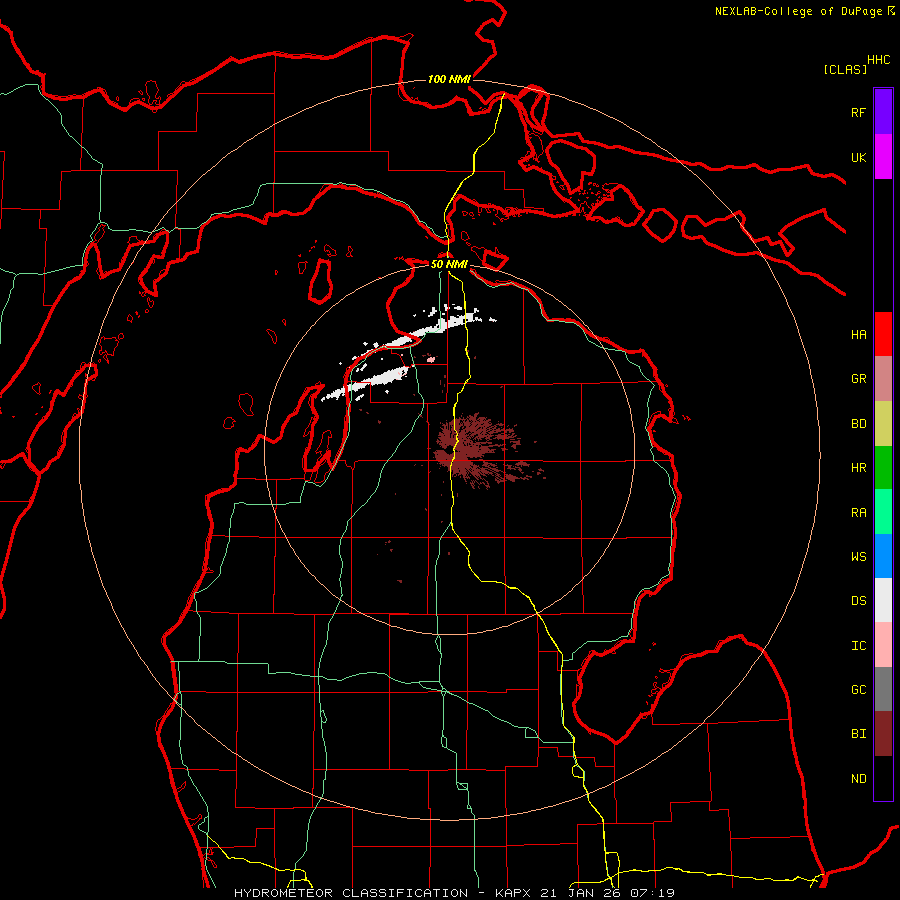Click the GC gray legend color block
This screenshot has height=900, width=900.
pyautogui.click(x=883, y=689)
